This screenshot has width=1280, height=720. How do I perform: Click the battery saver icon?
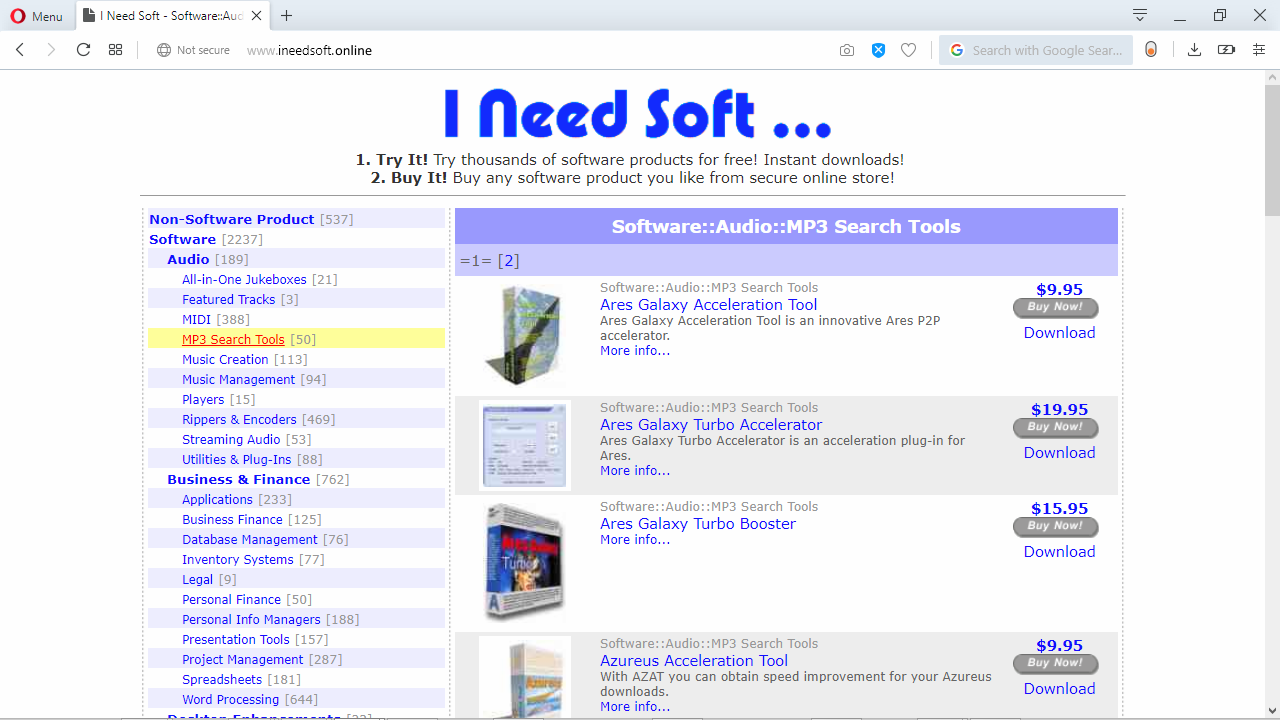point(1226,50)
